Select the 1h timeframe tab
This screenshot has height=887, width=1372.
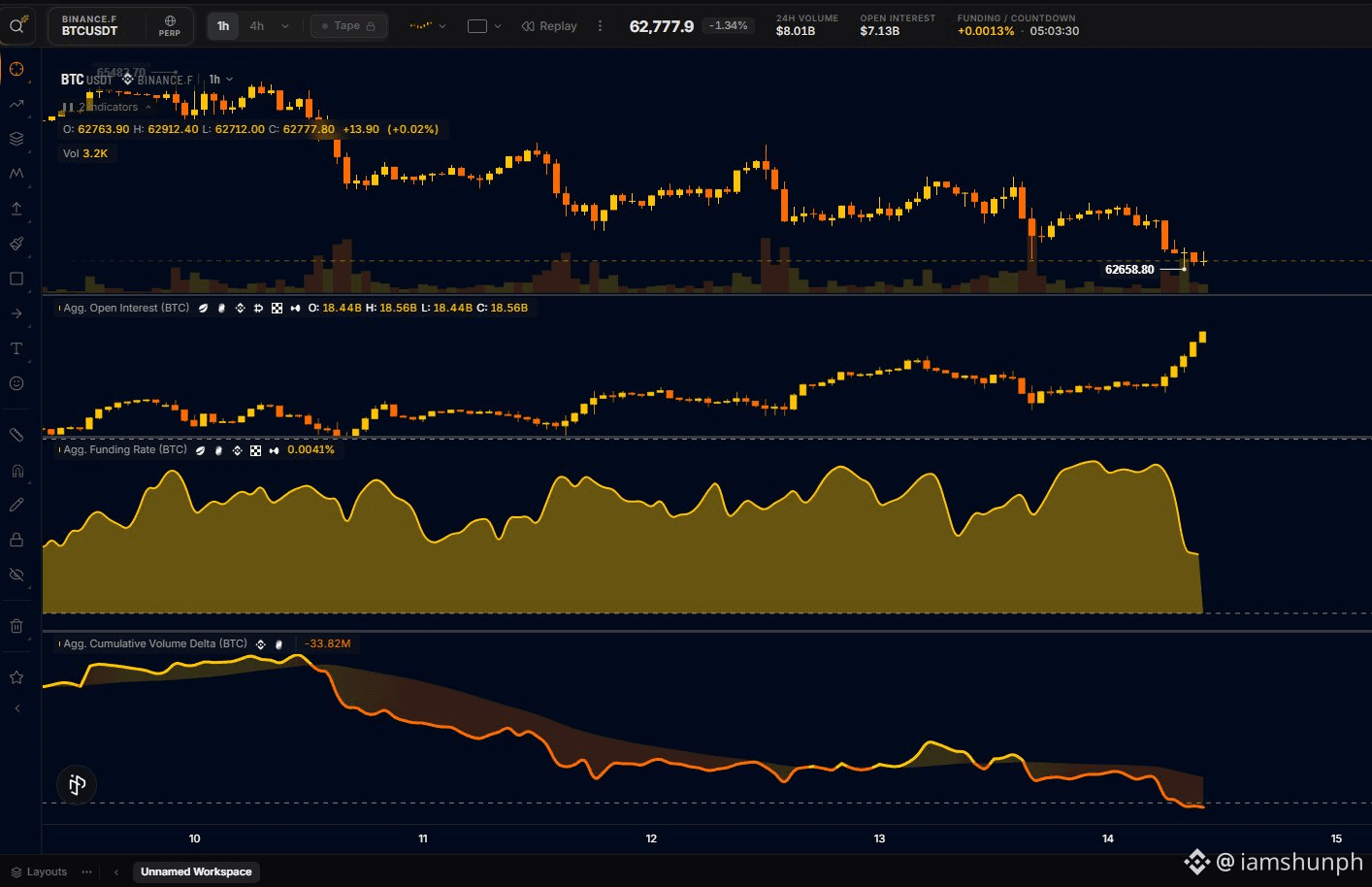(x=223, y=26)
